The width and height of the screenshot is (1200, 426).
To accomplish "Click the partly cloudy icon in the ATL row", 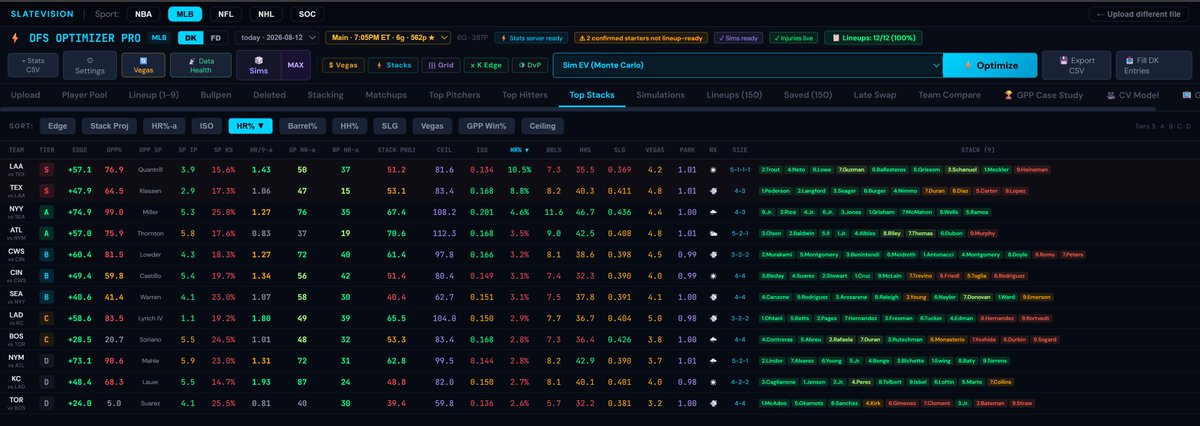I will (x=713, y=234).
